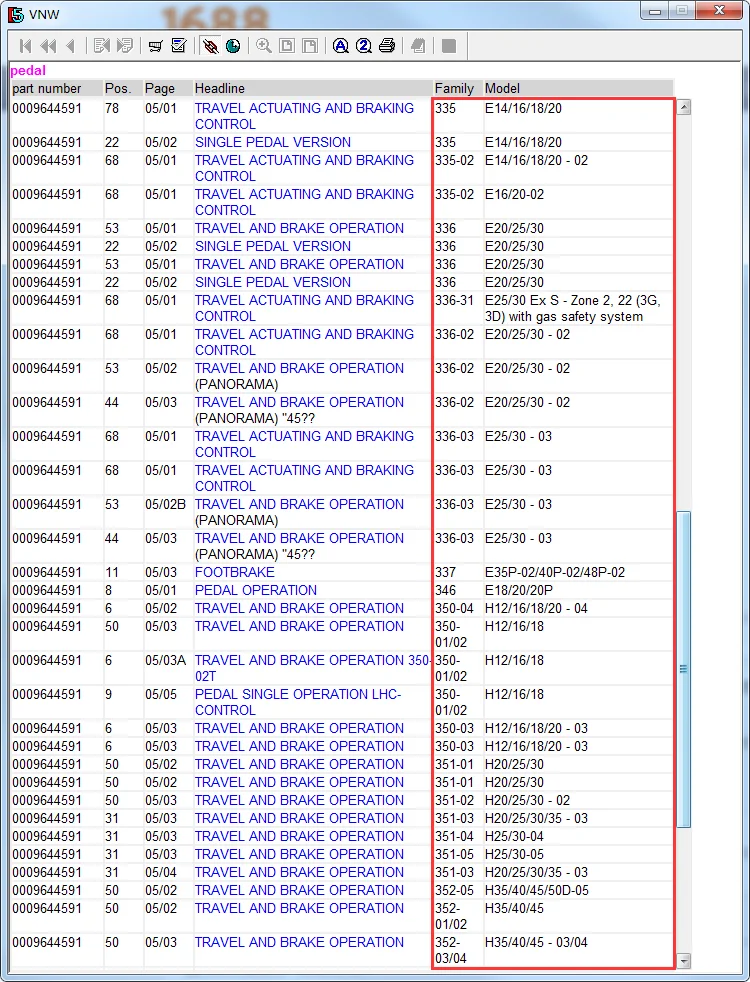The height and width of the screenshot is (982, 750).
Task: Select page cell 05/02B
Action: point(165,505)
